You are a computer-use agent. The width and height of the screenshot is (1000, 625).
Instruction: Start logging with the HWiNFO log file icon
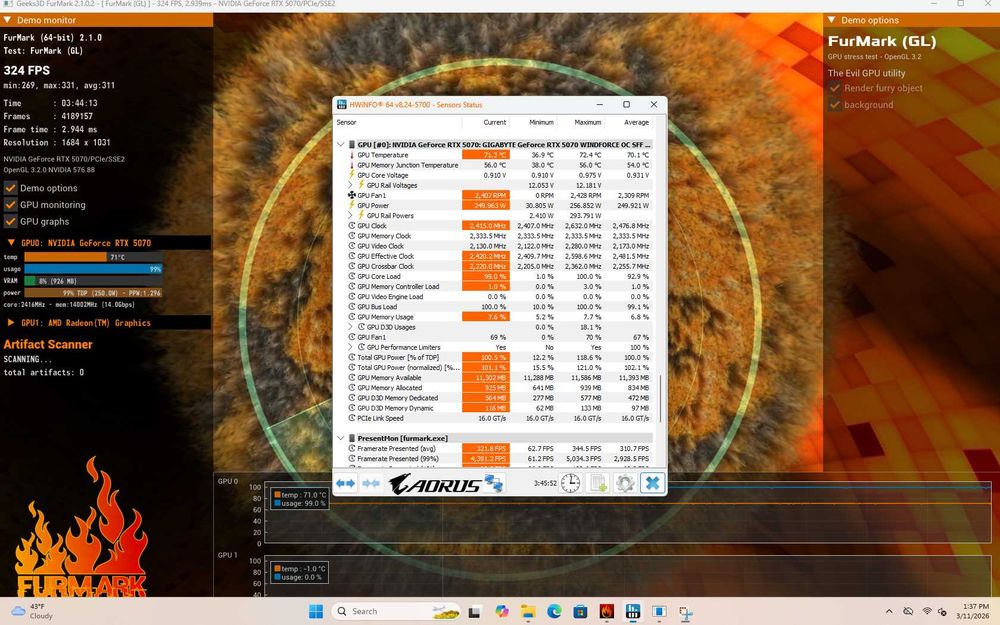tap(598, 483)
